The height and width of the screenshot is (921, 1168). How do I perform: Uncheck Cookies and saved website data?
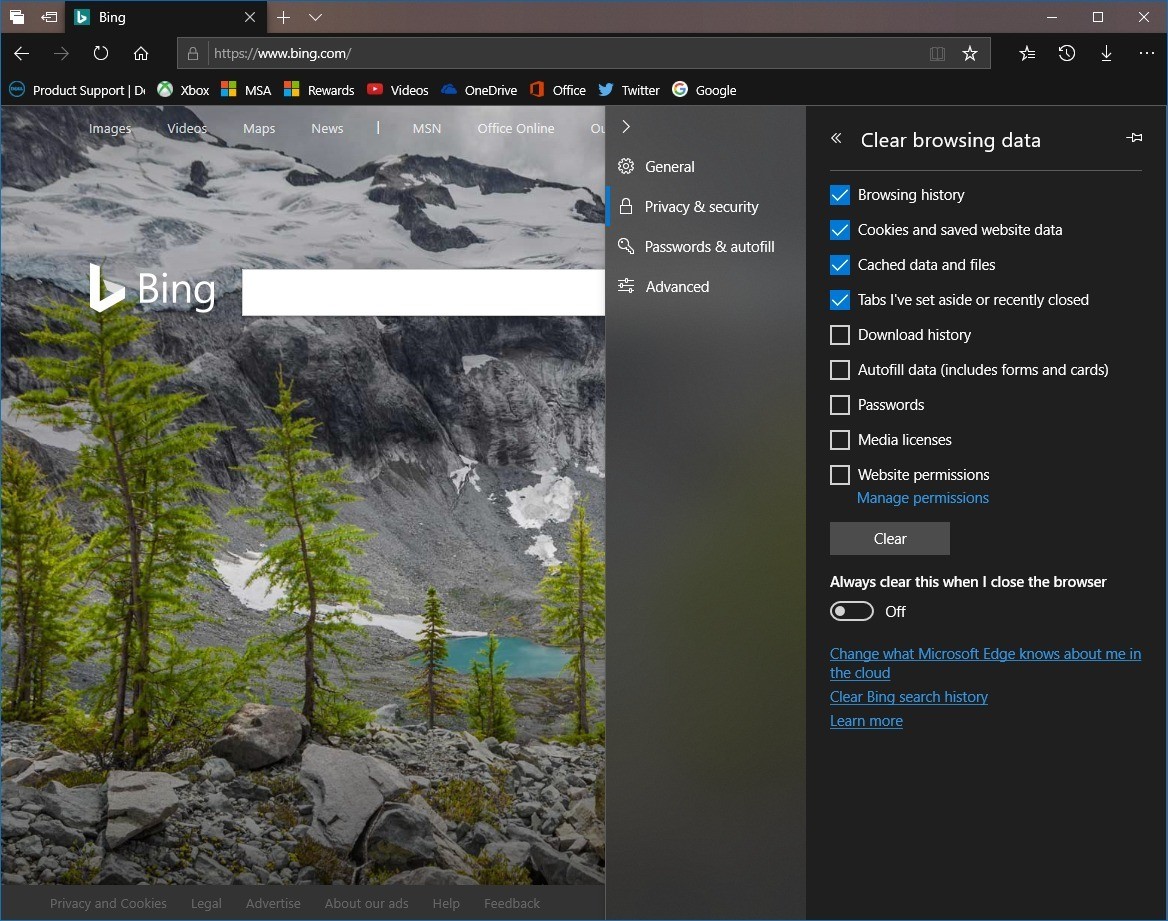click(x=840, y=230)
